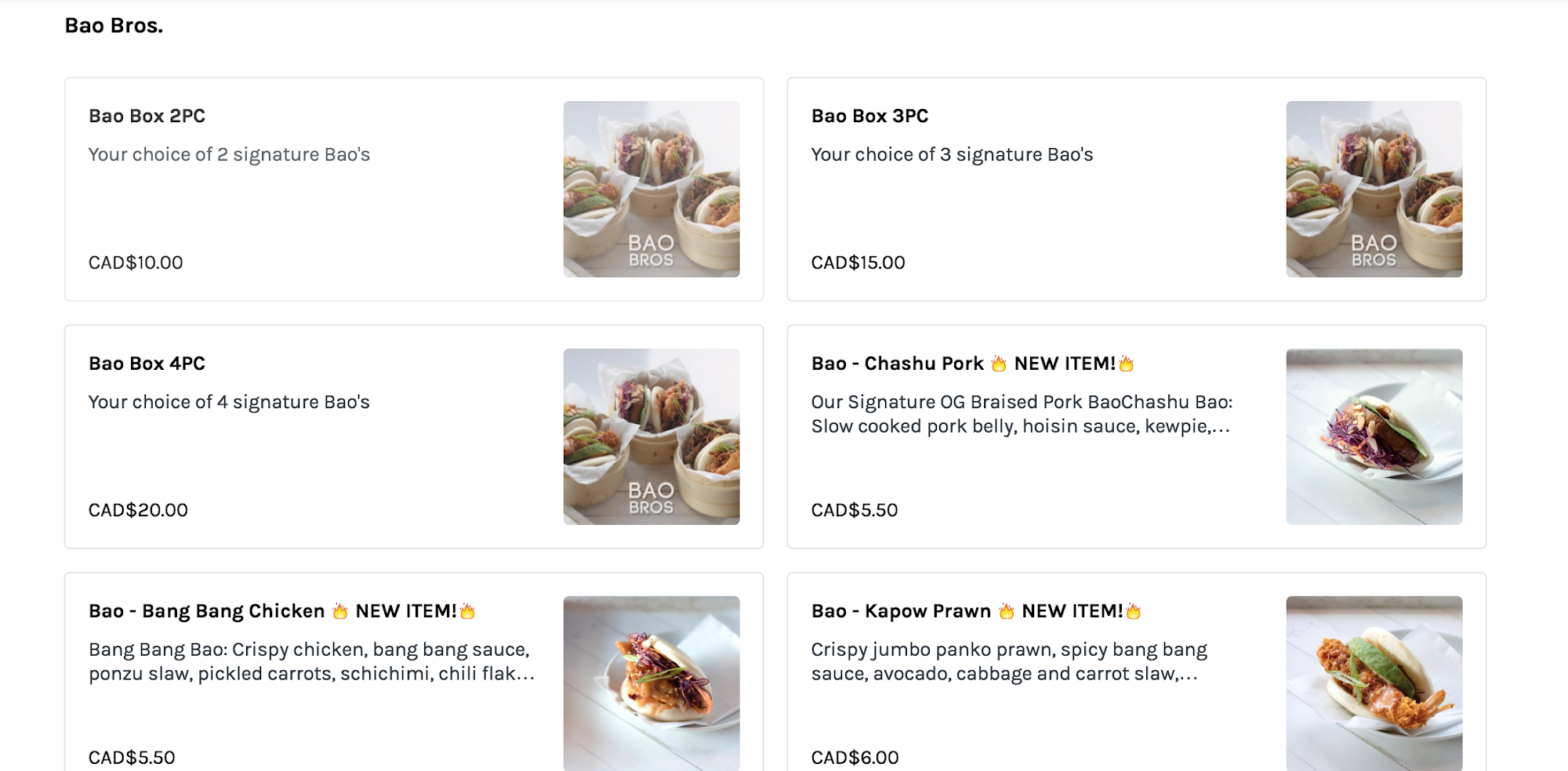Open the Bao Box 2PC photo
The height and width of the screenshot is (771, 1568).
tap(651, 189)
